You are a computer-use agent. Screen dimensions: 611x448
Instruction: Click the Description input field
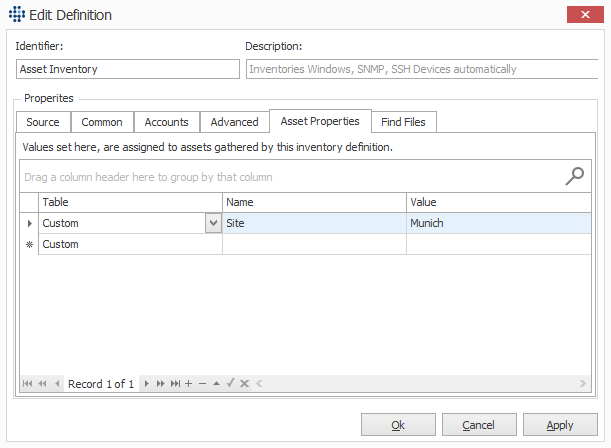(422, 69)
